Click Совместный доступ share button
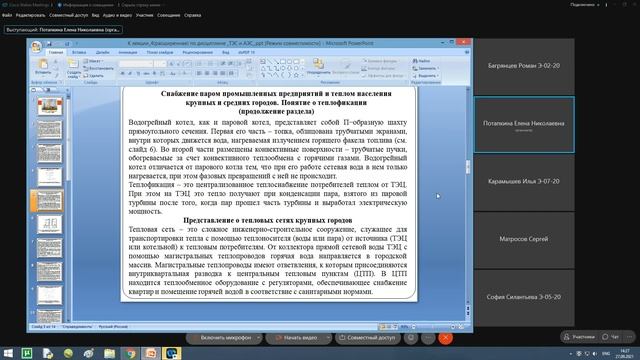 click(368, 338)
